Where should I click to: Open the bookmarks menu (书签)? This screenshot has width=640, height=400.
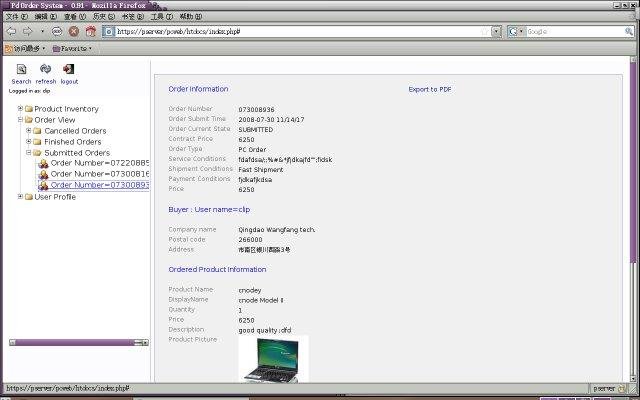point(133,17)
